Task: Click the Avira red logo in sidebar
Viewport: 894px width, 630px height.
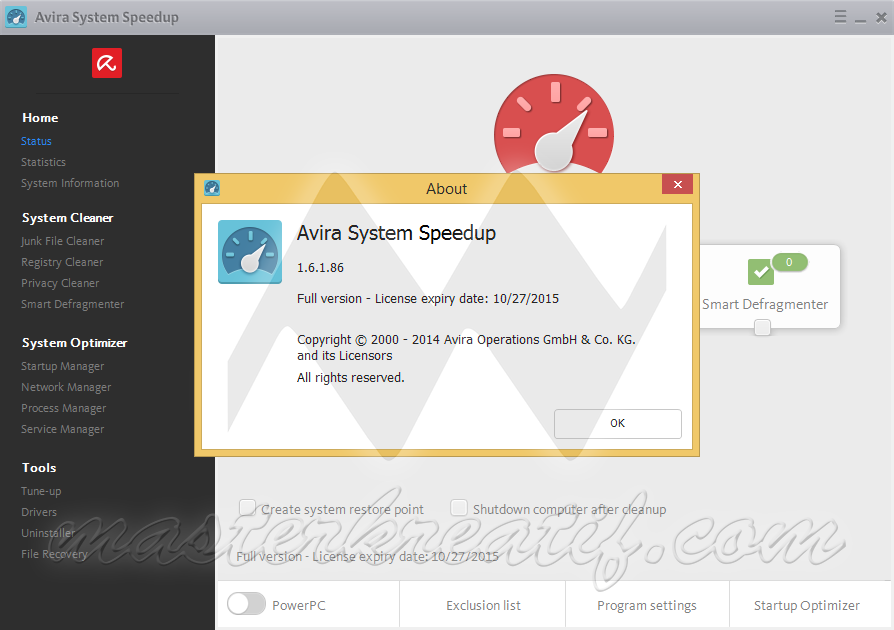Action: [x=107, y=63]
